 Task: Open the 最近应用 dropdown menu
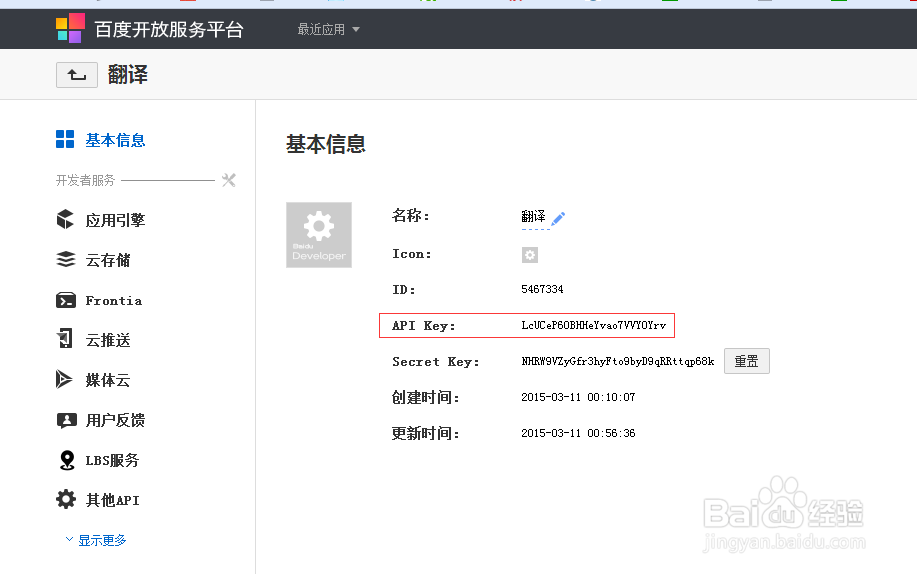coord(328,29)
